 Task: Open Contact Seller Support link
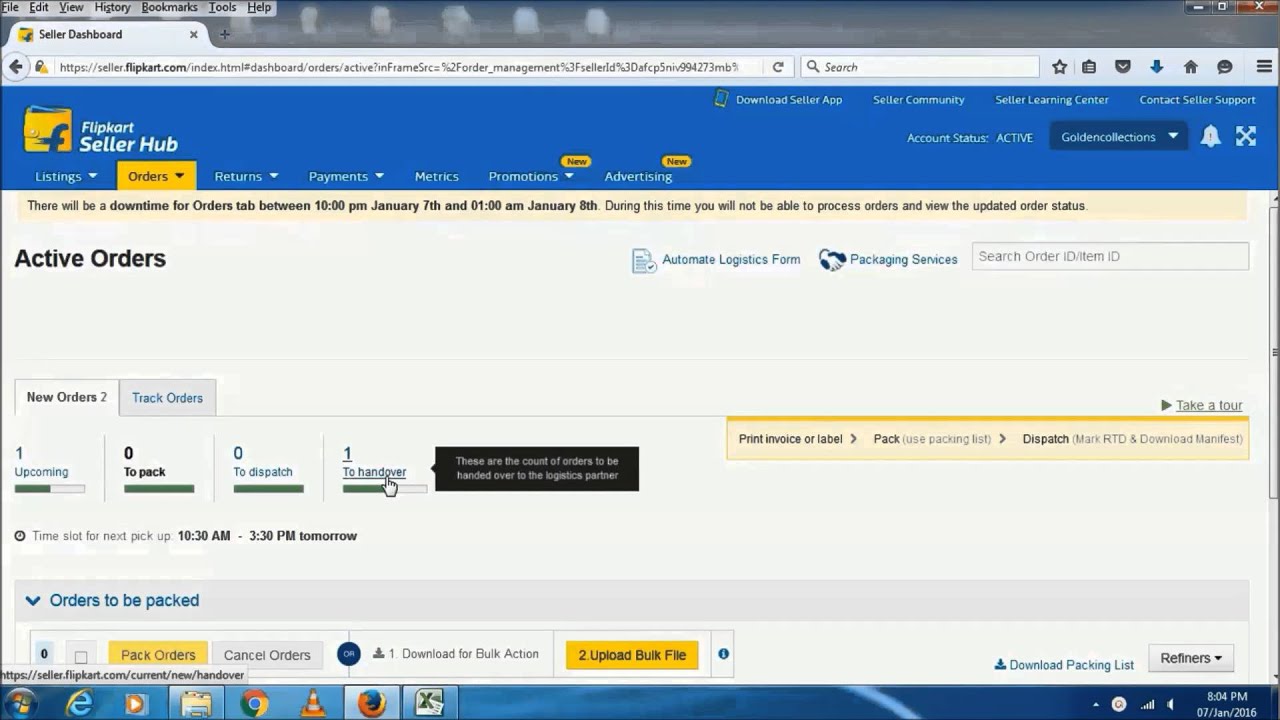[1197, 100]
